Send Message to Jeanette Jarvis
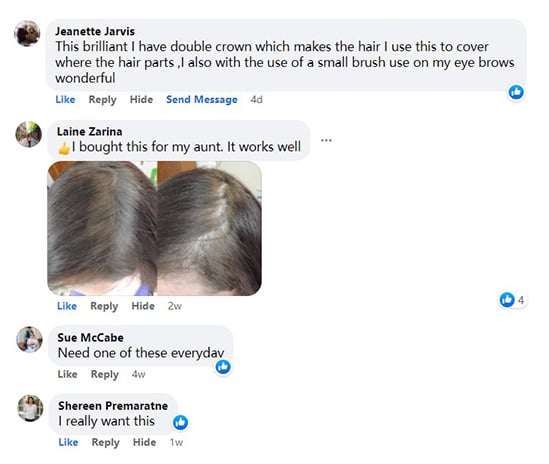Viewport: 549px width, 464px height. tap(202, 99)
